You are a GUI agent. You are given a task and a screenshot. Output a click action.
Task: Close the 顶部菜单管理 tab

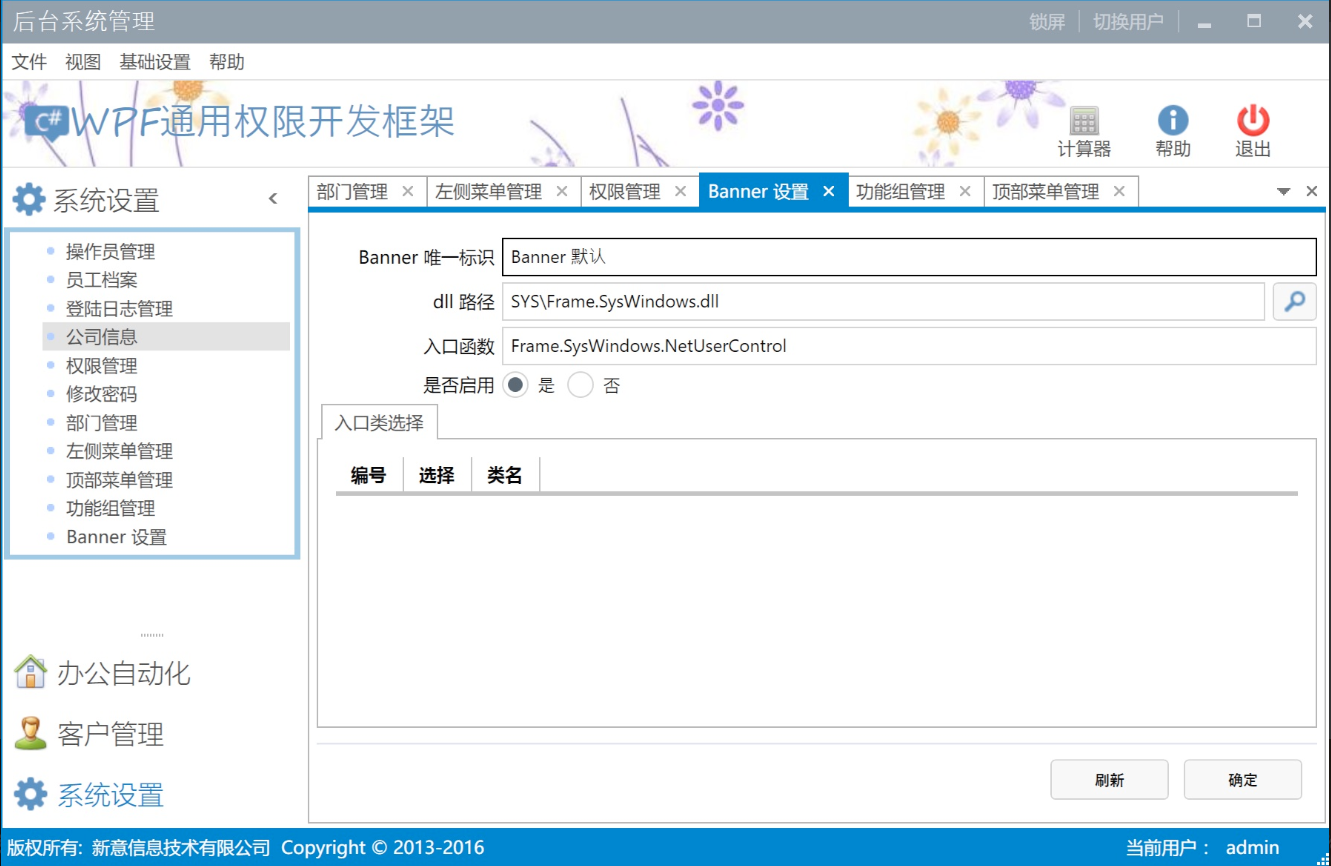(1119, 191)
